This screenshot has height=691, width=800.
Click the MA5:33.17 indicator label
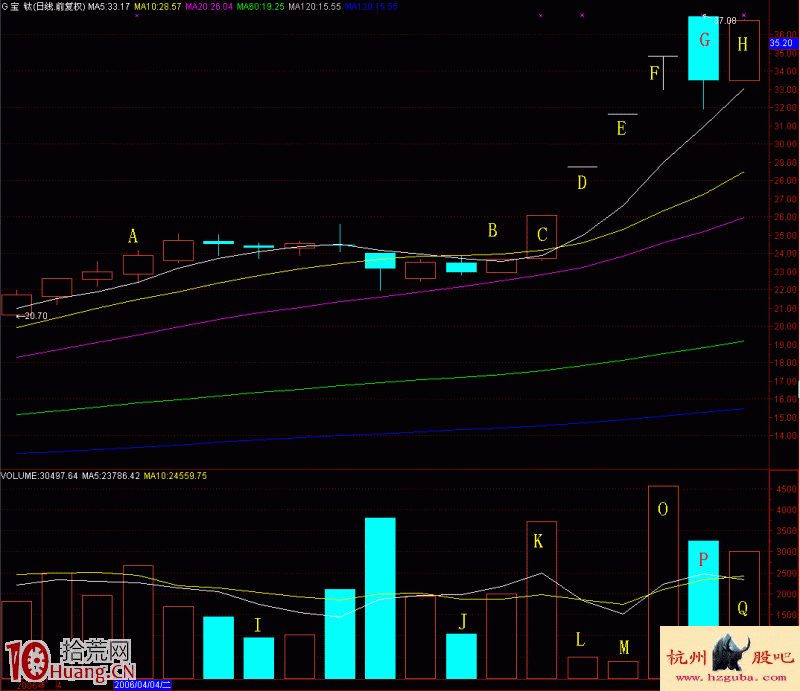[x=109, y=7]
